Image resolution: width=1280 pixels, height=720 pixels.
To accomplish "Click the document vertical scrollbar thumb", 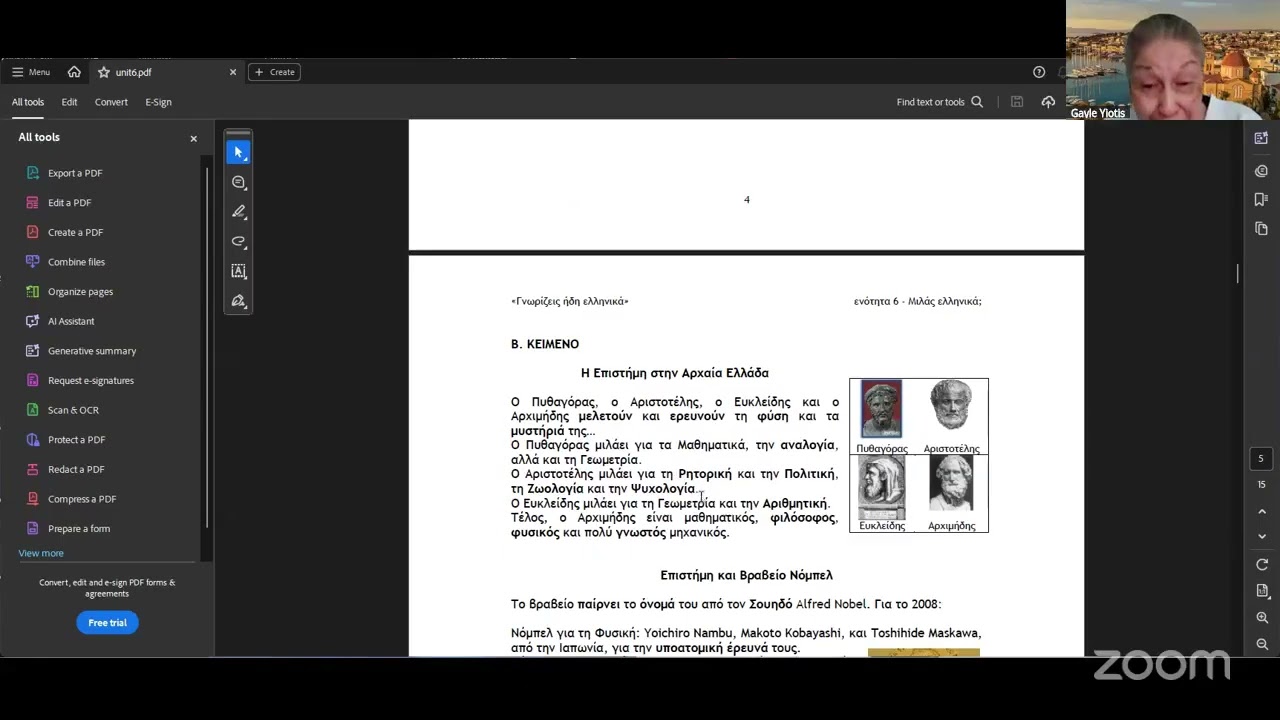I will [1238, 273].
